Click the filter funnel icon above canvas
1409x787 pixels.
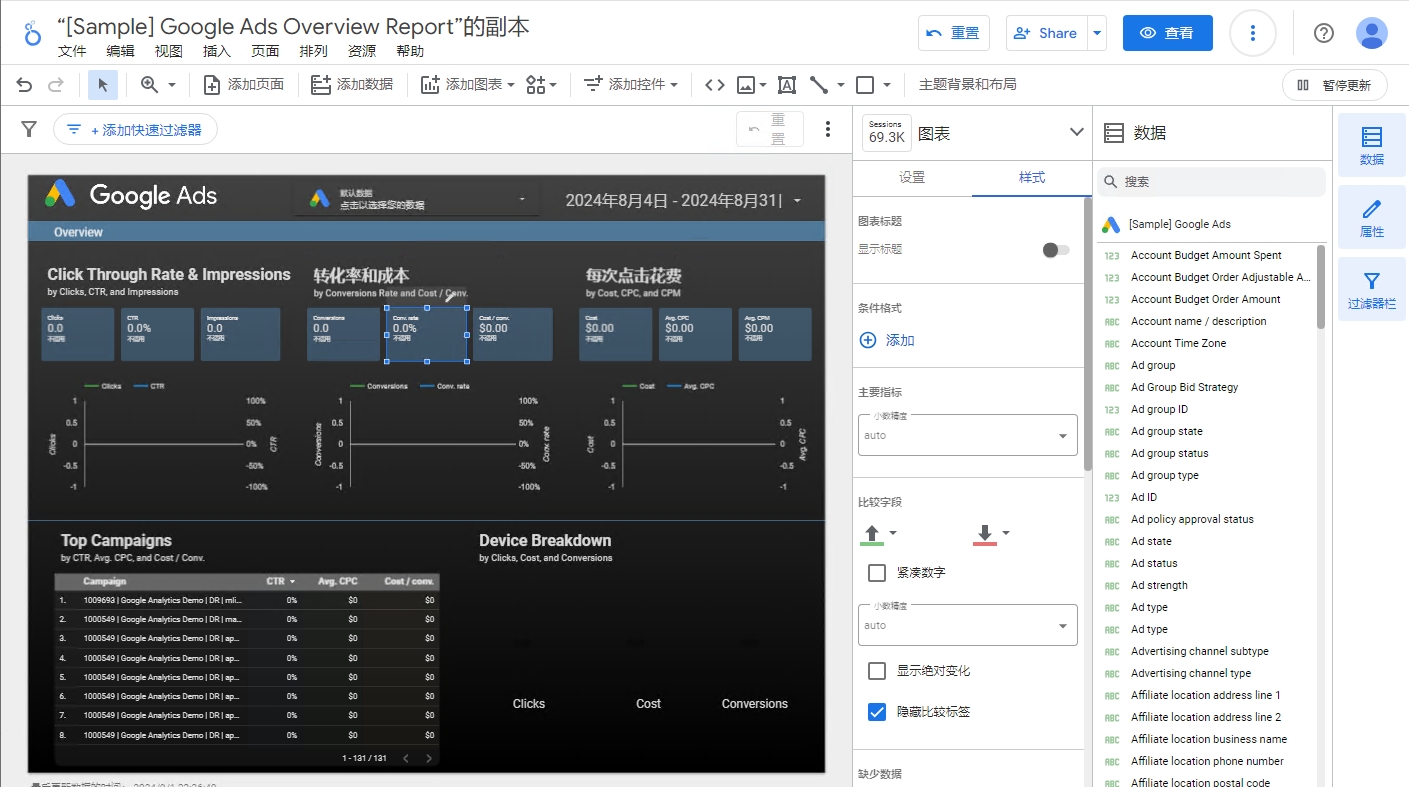tap(29, 129)
